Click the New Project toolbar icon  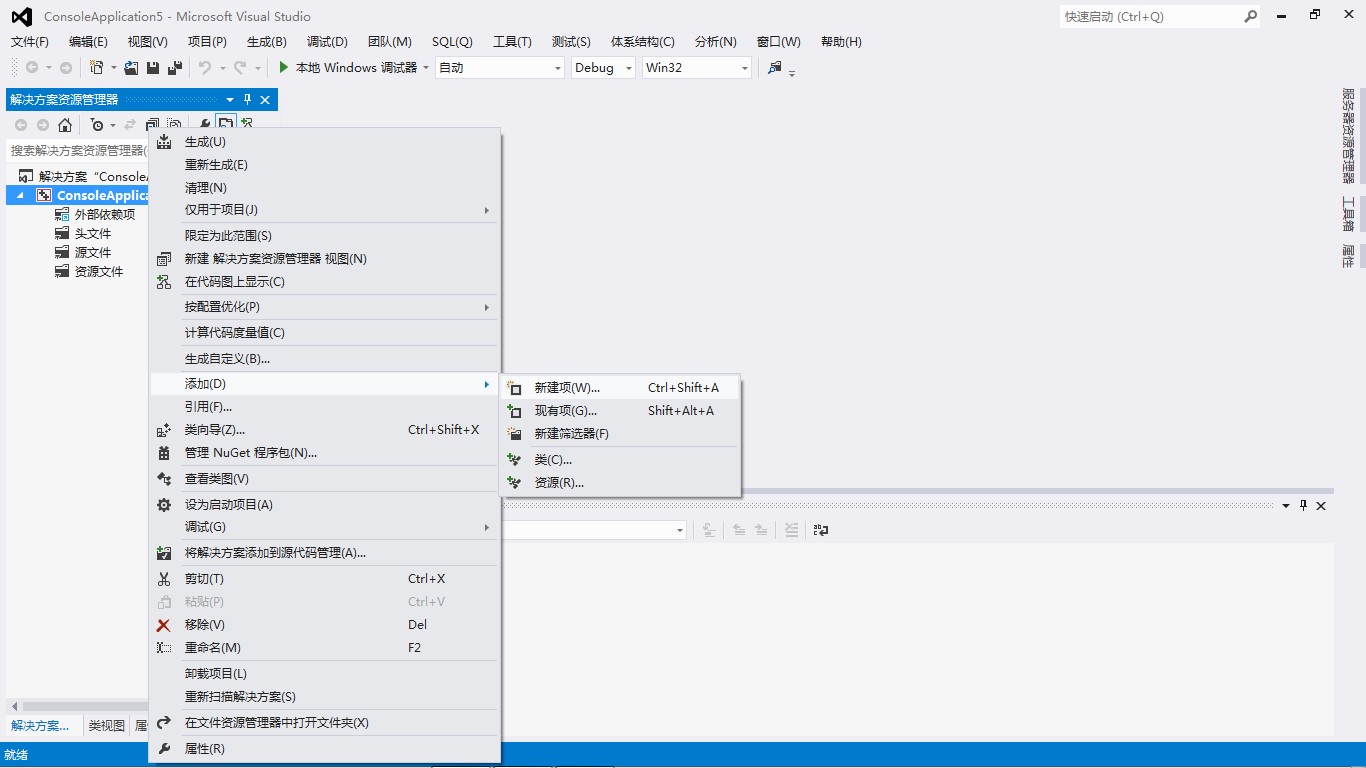(x=97, y=67)
